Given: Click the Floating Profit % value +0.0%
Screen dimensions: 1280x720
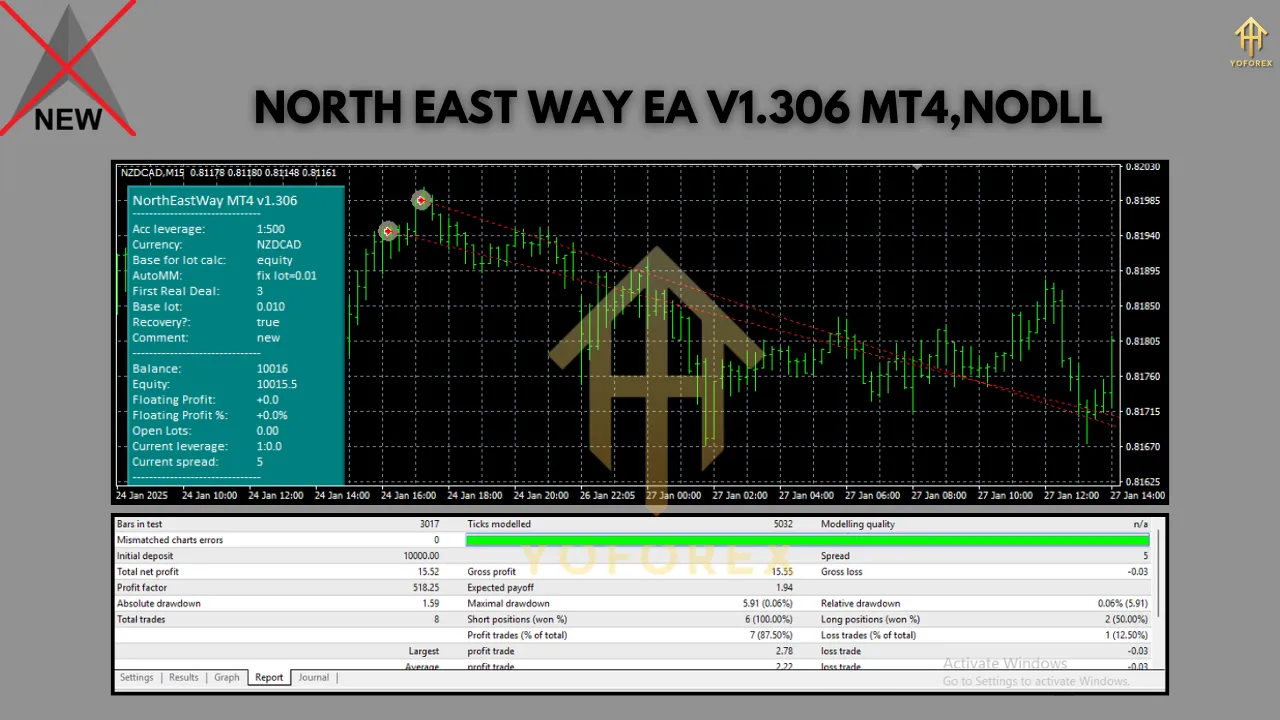Looking at the screenshot, I should coord(272,415).
